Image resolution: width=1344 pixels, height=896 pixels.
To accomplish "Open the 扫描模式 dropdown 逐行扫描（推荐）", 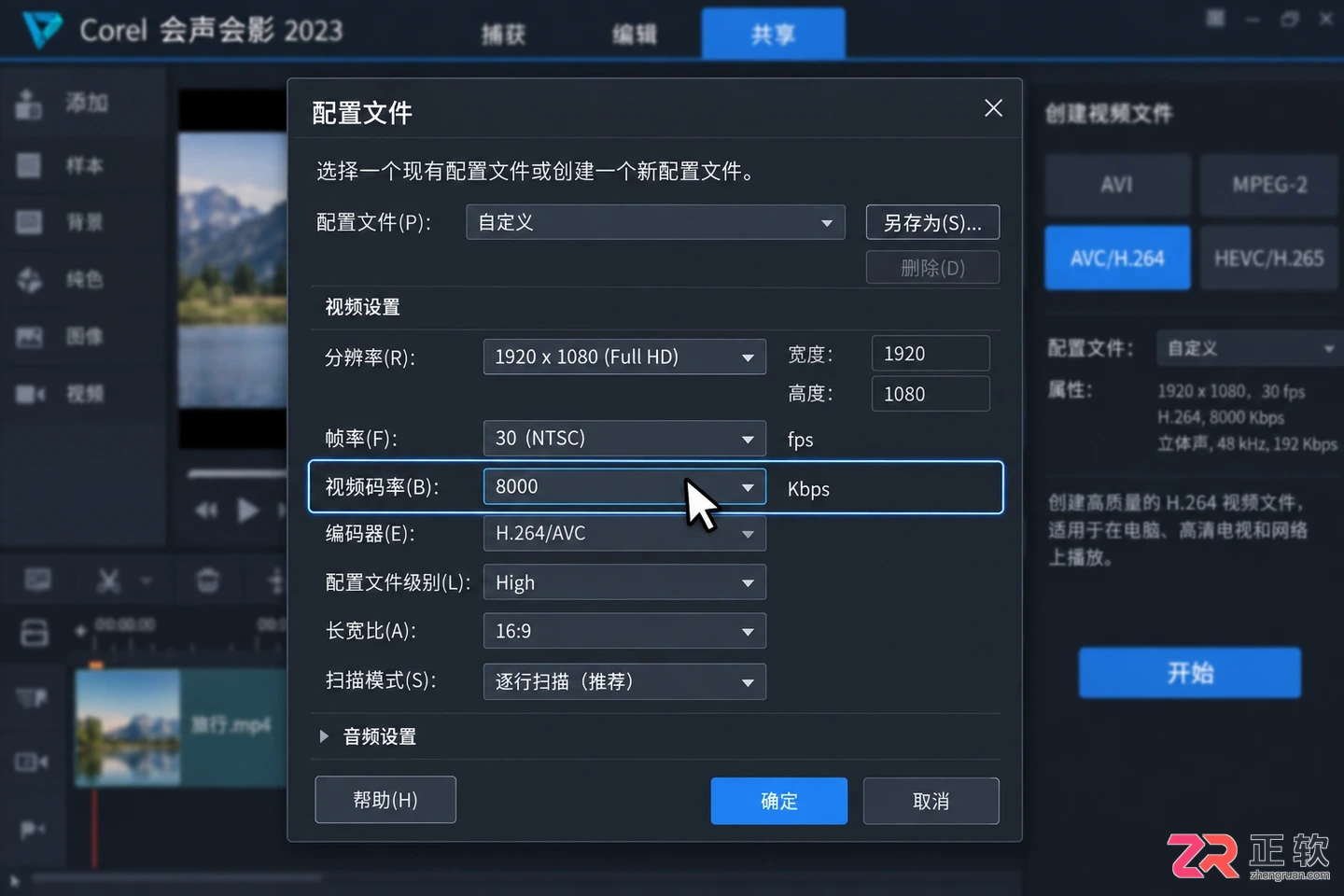I will tap(624, 681).
